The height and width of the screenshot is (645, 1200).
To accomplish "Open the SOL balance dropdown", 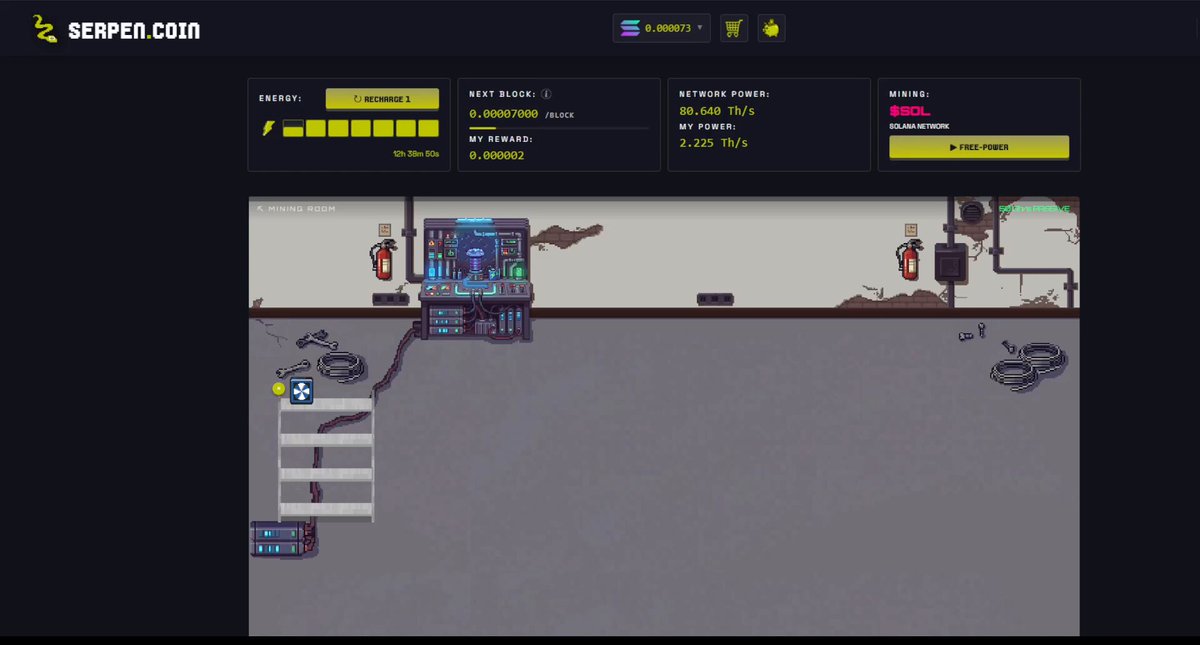I will [x=662, y=28].
